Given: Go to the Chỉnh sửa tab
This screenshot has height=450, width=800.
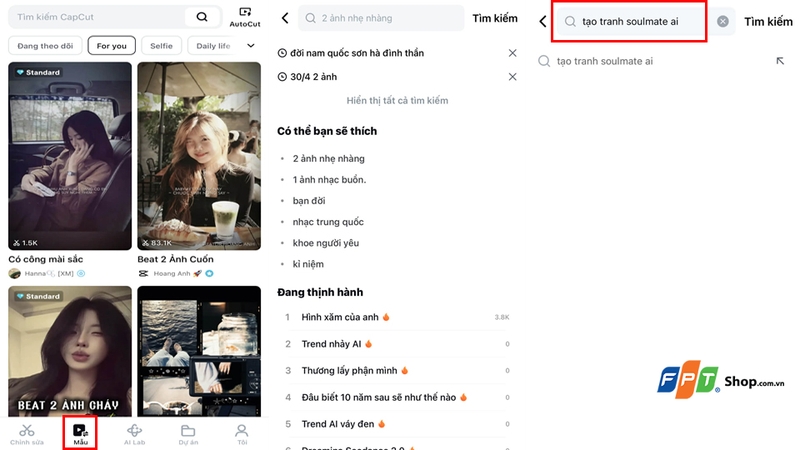Looking at the screenshot, I should [x=27, y=435].
